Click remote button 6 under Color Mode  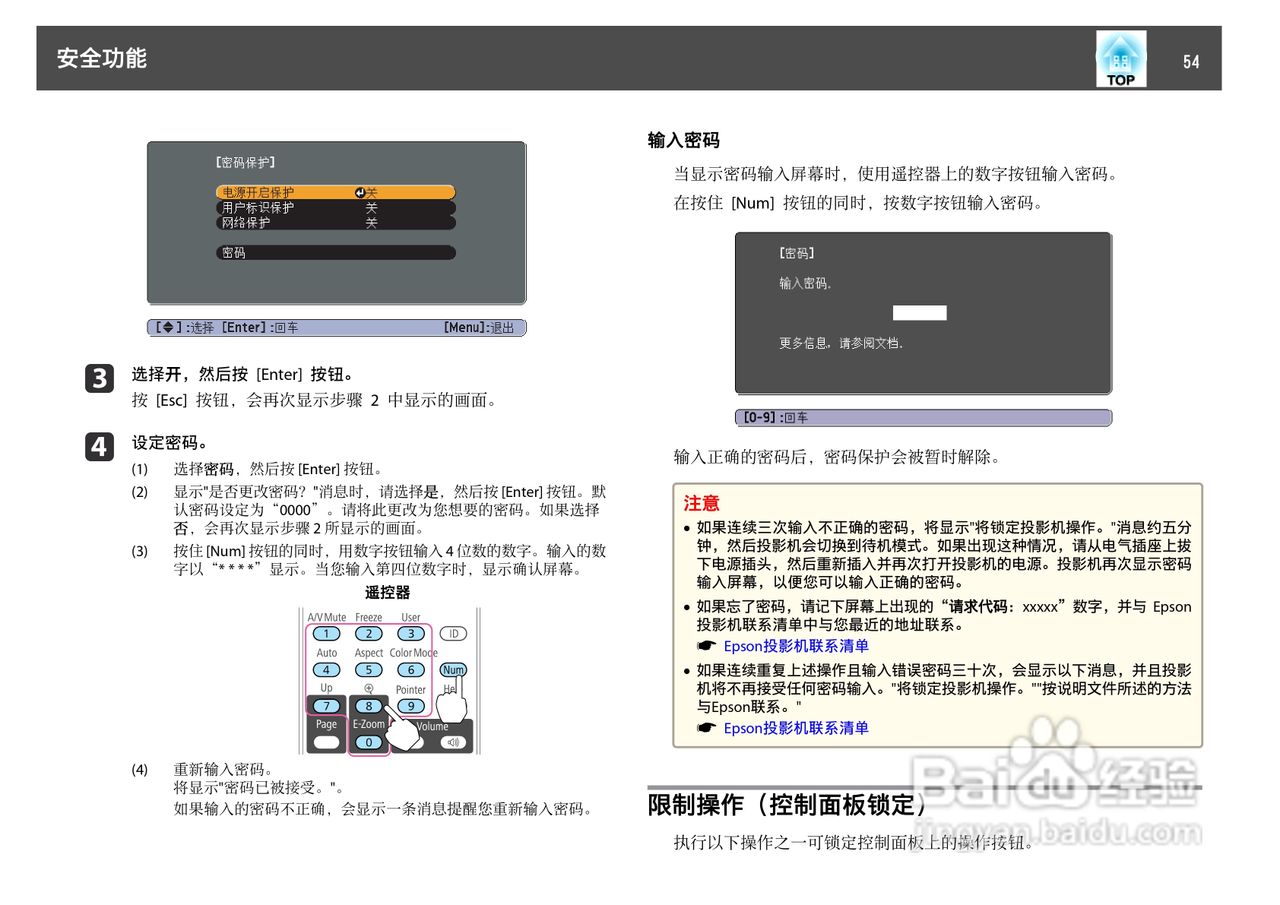pyautogui.click(x=411, y=670)
